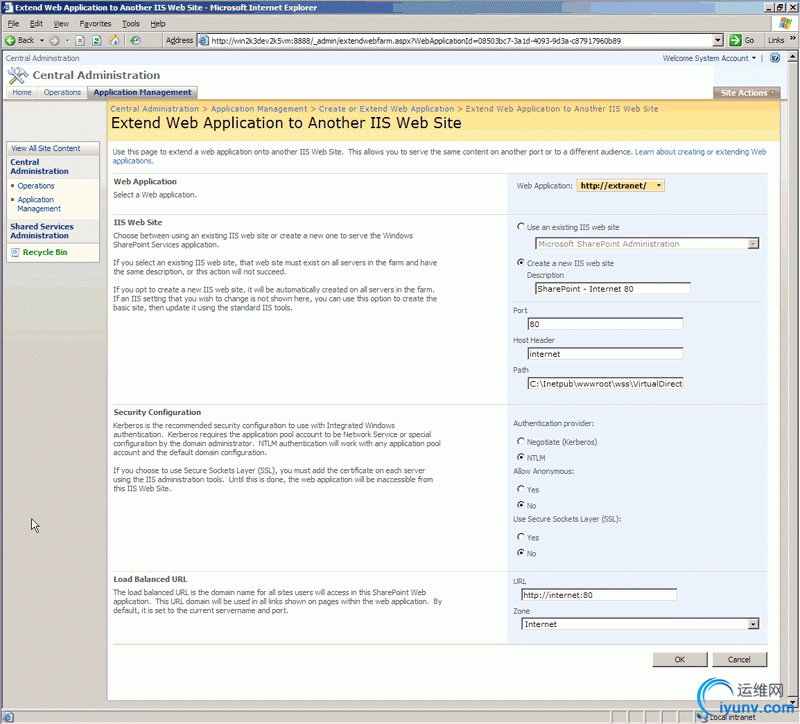Click the OK button
This screenshot has width=800, height=724.
(x=680, y=660)
